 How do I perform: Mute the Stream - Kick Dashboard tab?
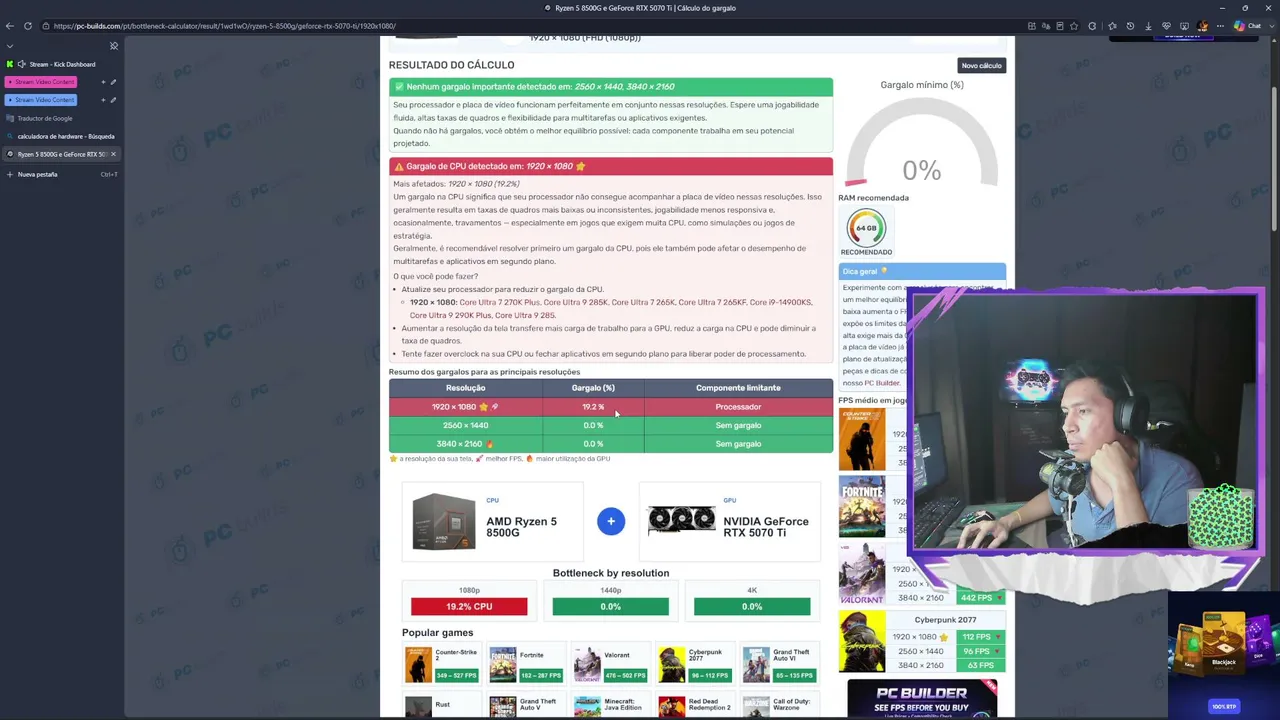21,64
